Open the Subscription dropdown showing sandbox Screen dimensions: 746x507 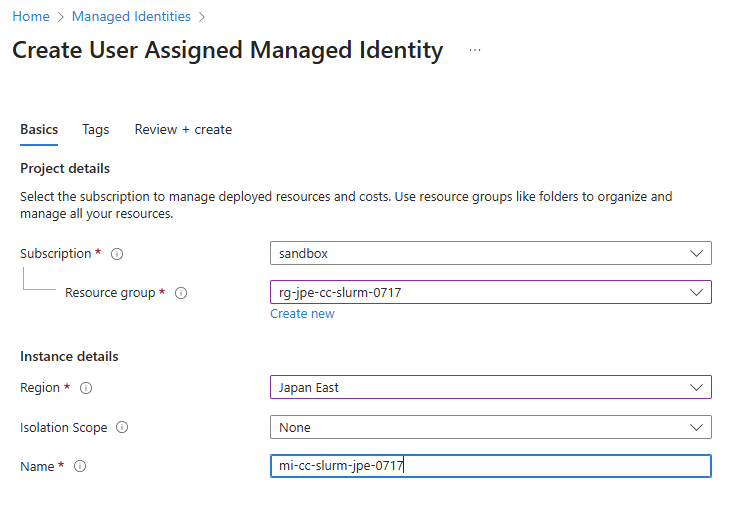490,253
